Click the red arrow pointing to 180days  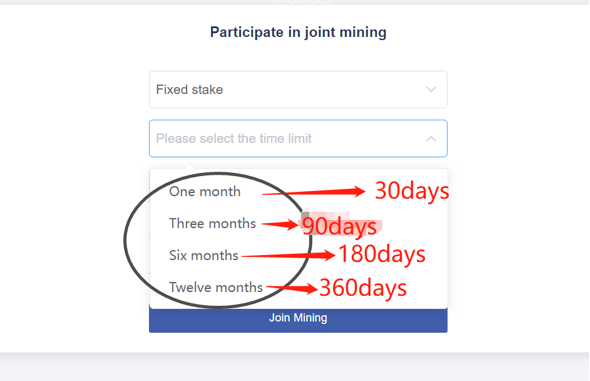[288, 256]
